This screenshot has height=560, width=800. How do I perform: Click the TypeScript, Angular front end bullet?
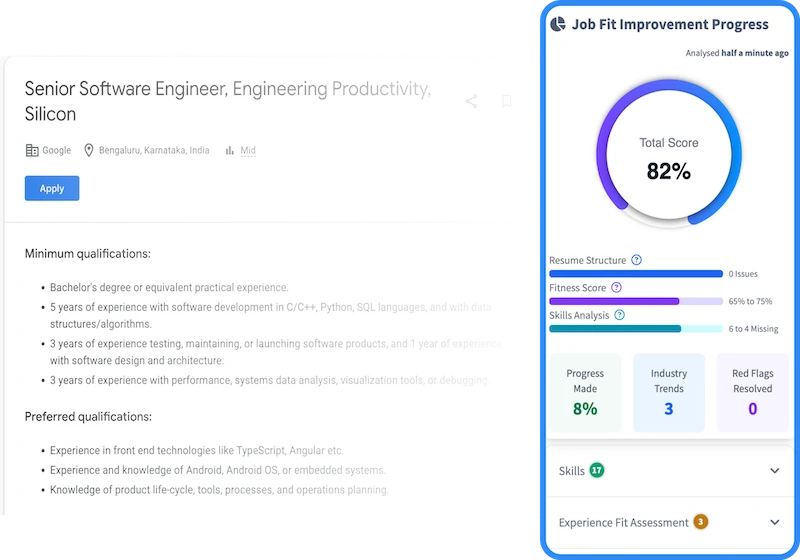(196, 450)
